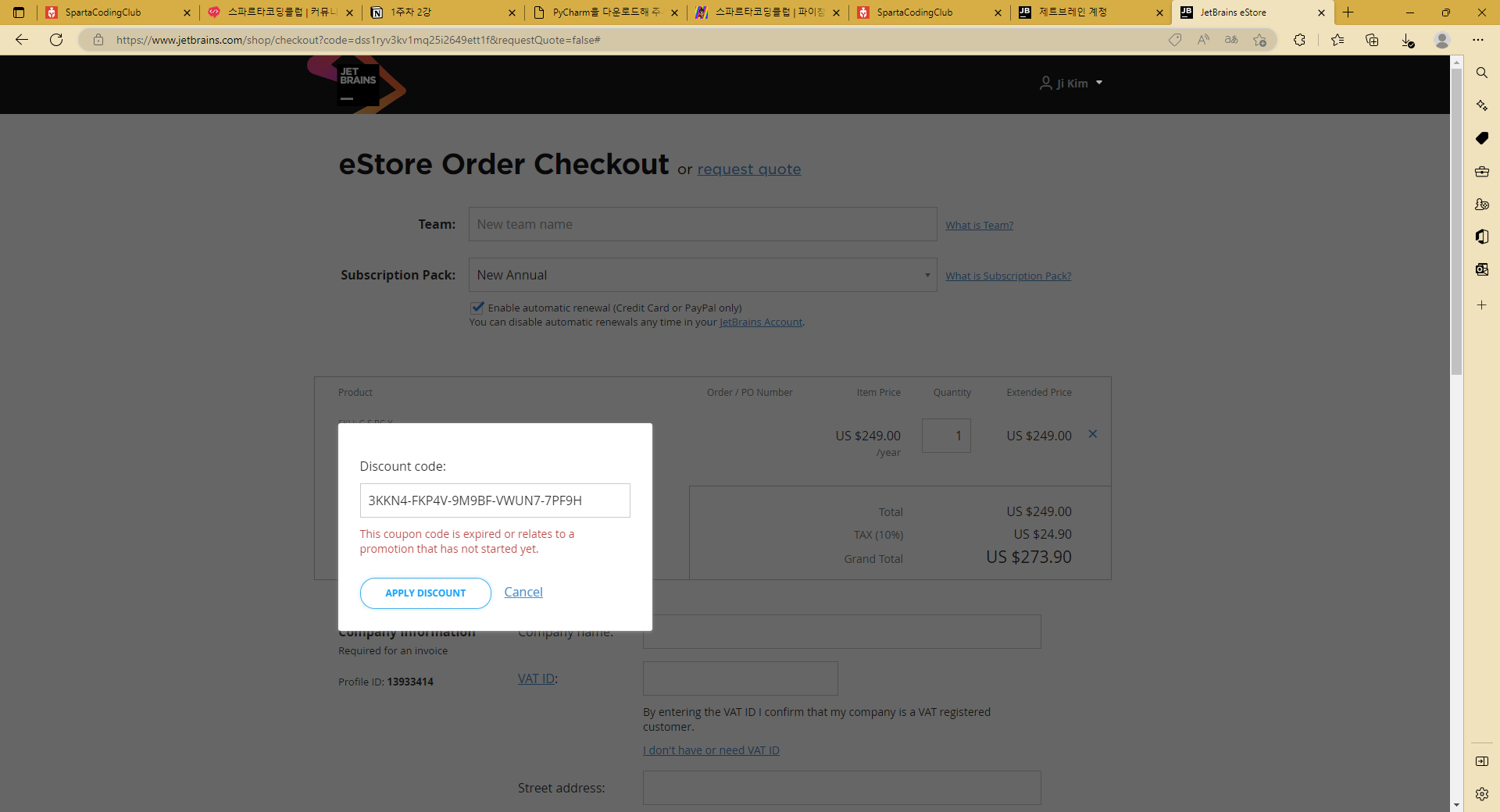Click the scrollbar down arrow
Viewport: 1500px width, 812px height.
[1457, 805]
